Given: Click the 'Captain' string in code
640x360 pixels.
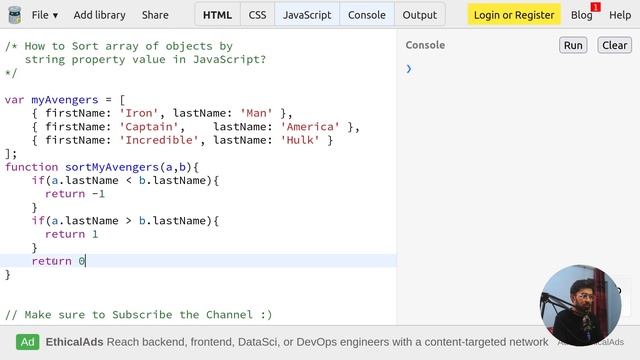Looking at the screenshot, I should [149, 127].
